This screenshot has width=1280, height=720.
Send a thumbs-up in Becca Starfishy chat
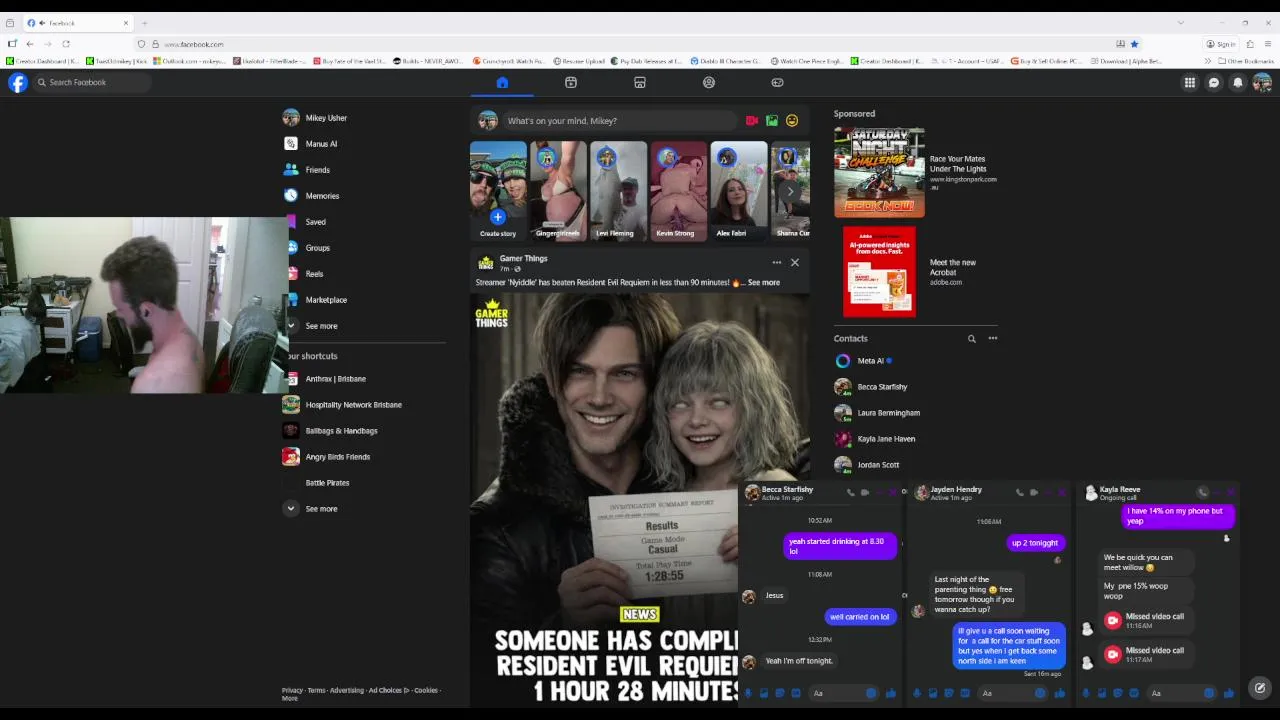pos(891,693)
